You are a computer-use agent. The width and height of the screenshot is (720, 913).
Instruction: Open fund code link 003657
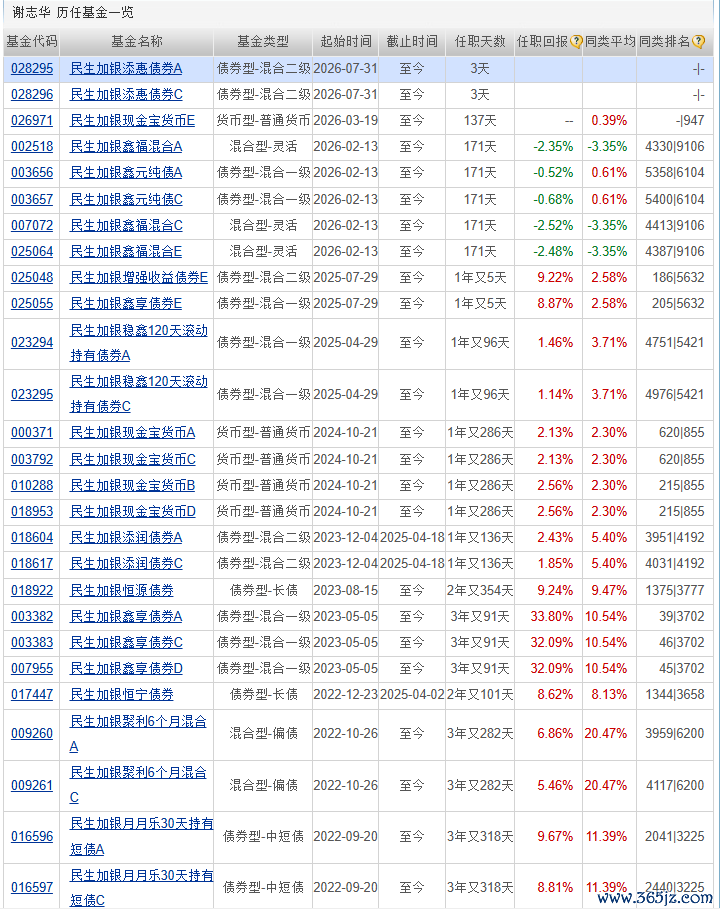[x=32, y=200]
